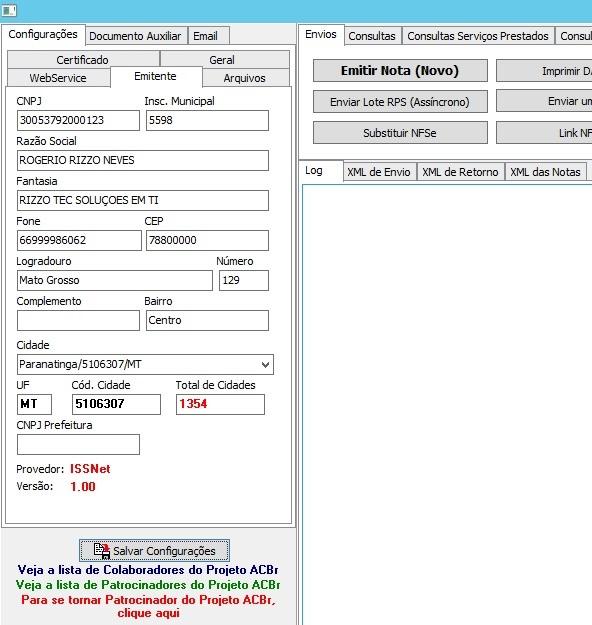Screen dimensions: 592x625
Task: Open the Colaboradores do Projeto ACBr link
Action: (148, 570)
